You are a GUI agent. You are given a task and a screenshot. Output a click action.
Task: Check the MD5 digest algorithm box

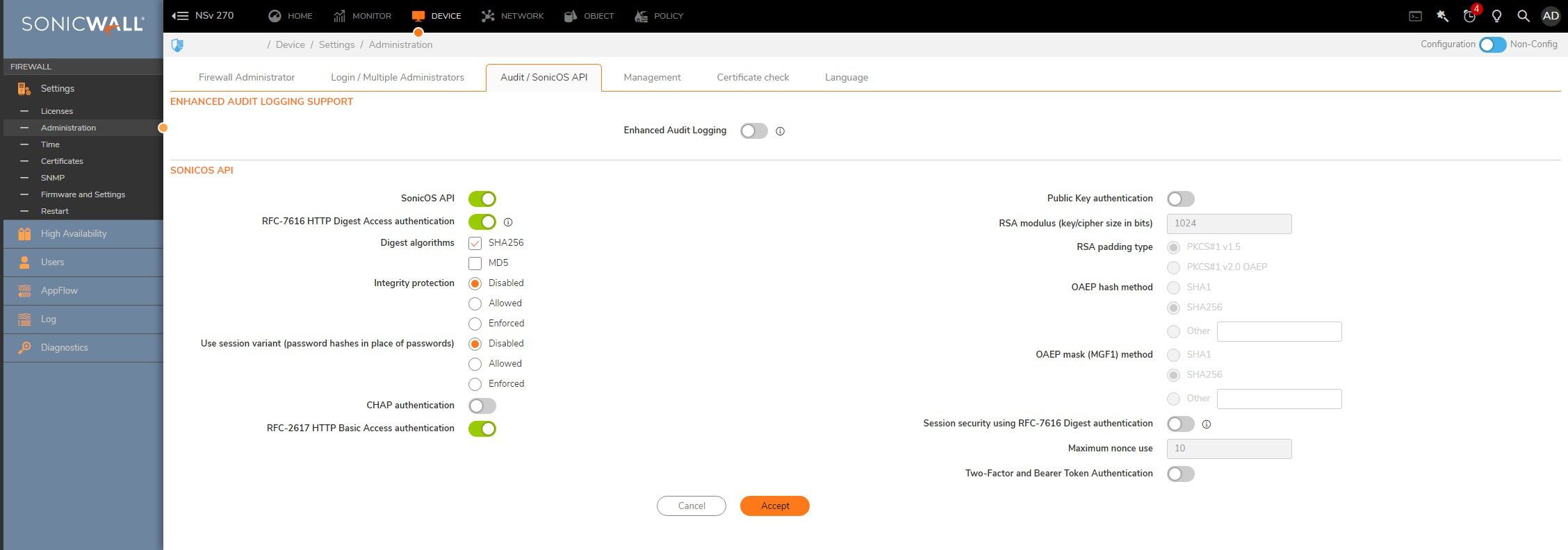(x=475, y=263)
